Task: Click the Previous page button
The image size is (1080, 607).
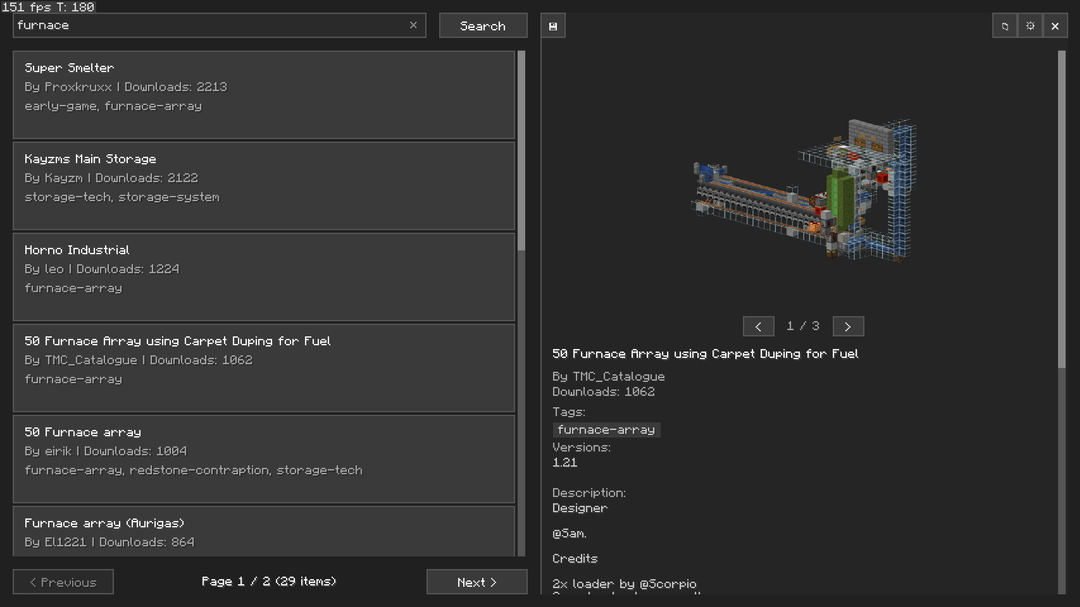Action: point(63,582)
